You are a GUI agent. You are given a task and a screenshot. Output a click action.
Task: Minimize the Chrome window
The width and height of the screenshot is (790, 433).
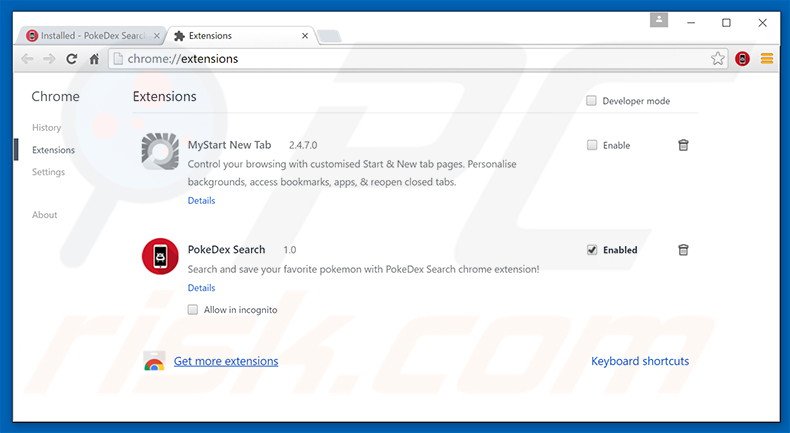(x=691, y=23)
